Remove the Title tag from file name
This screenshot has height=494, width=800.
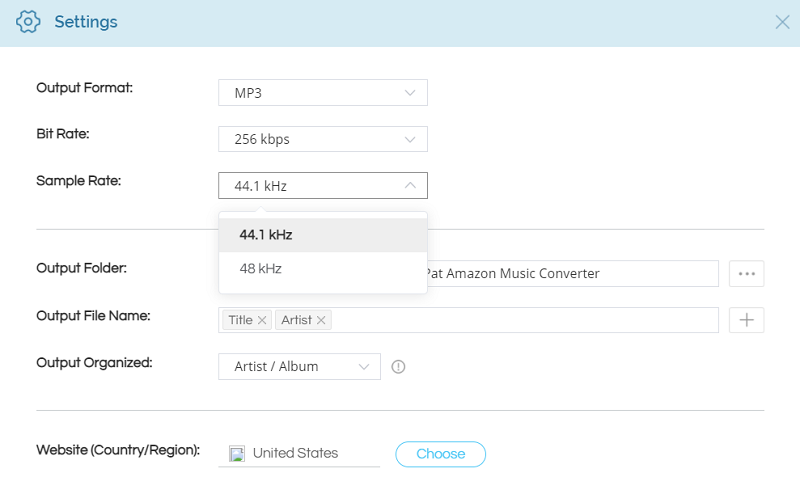click(262, 320)
